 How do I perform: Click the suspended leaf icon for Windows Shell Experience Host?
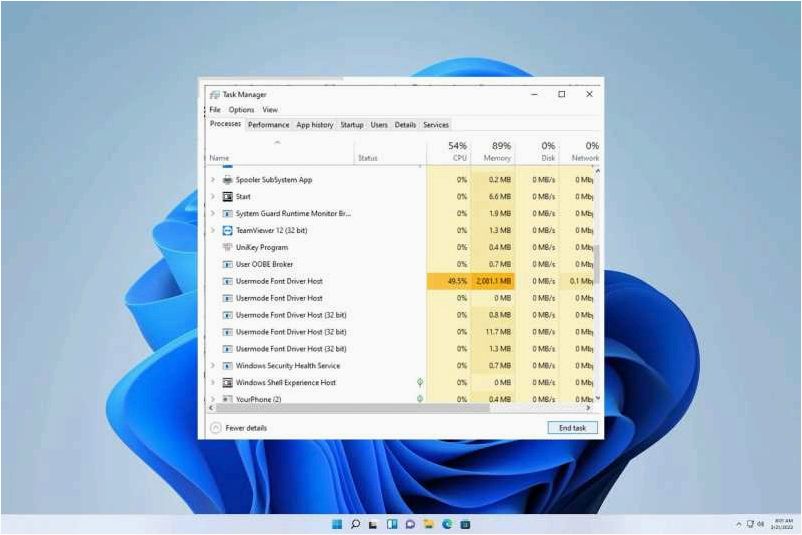420,382
